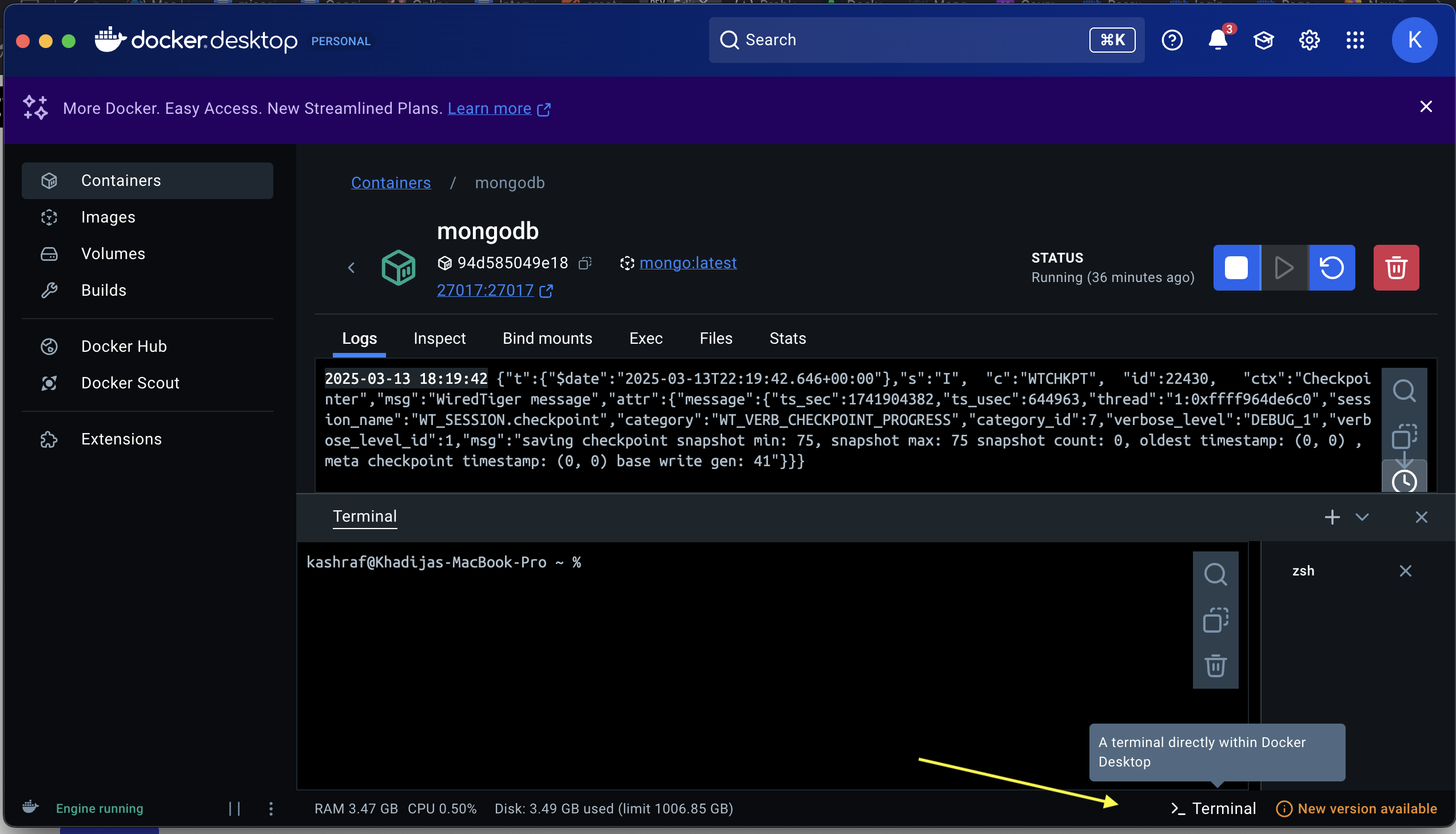Image resolution: width=1456 pixels, height=834 pixels.
Task: Click the Containers breadcrumb link
Action: (x=391, y=183)
